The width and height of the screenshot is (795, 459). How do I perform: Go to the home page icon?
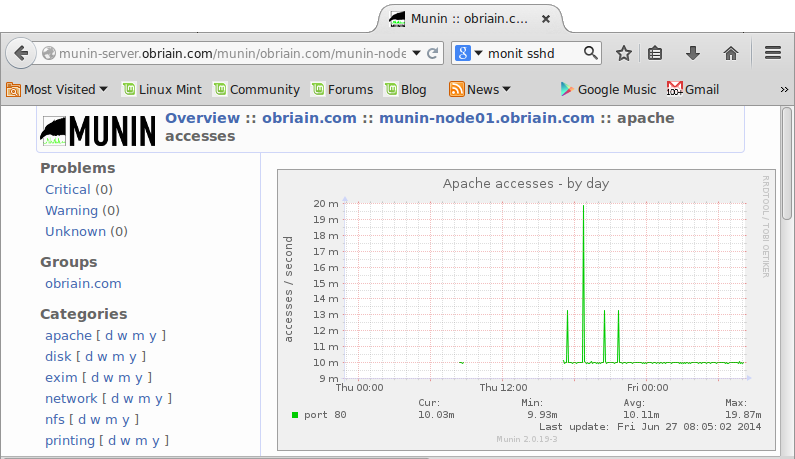coord(731,53)
